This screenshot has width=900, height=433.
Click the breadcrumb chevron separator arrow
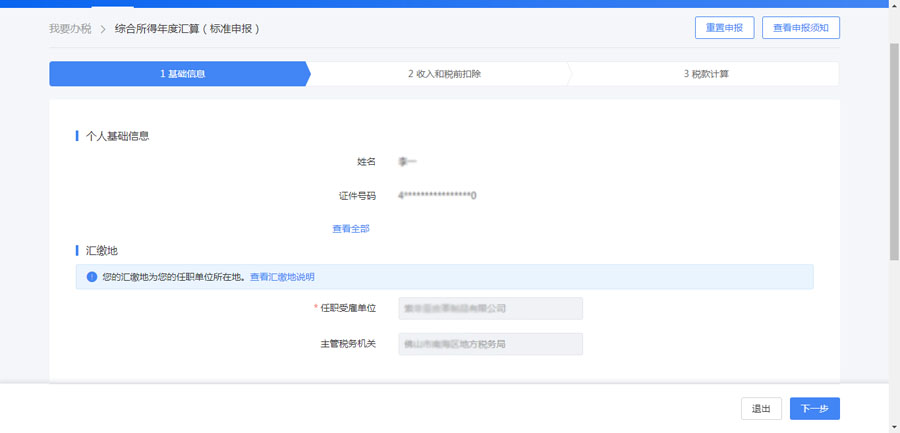[x=102, y=29]
